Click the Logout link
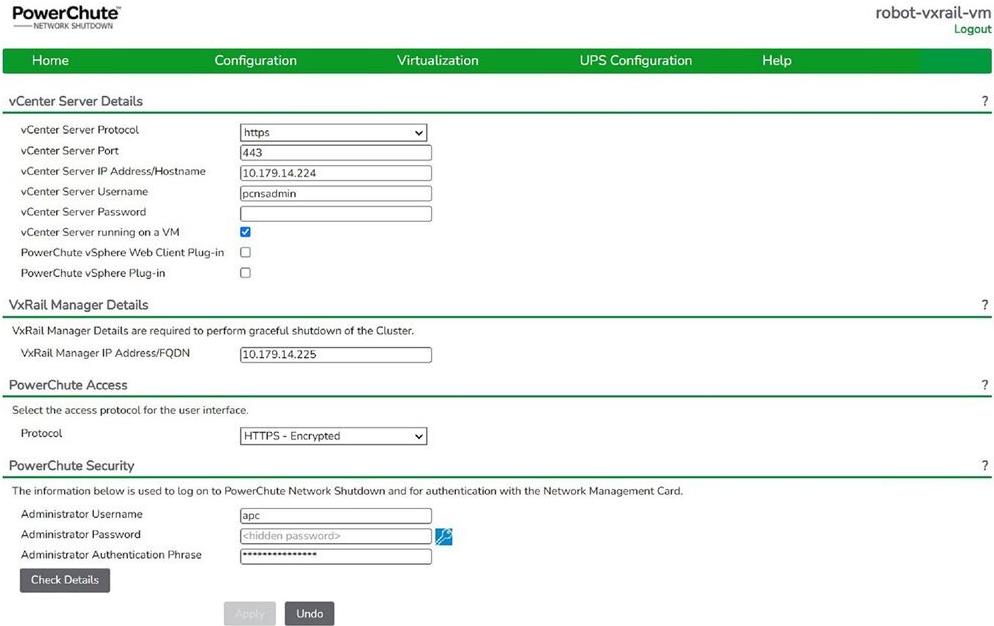The image size is (994, 626). [x=972, y=30]
